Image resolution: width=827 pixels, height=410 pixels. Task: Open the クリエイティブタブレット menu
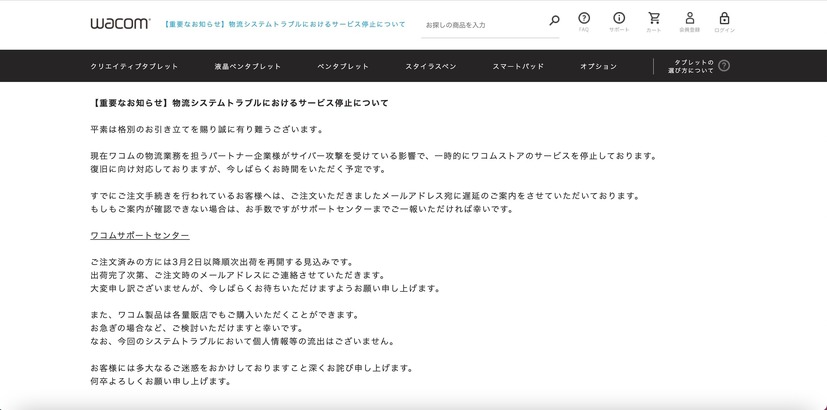[134, 66]
